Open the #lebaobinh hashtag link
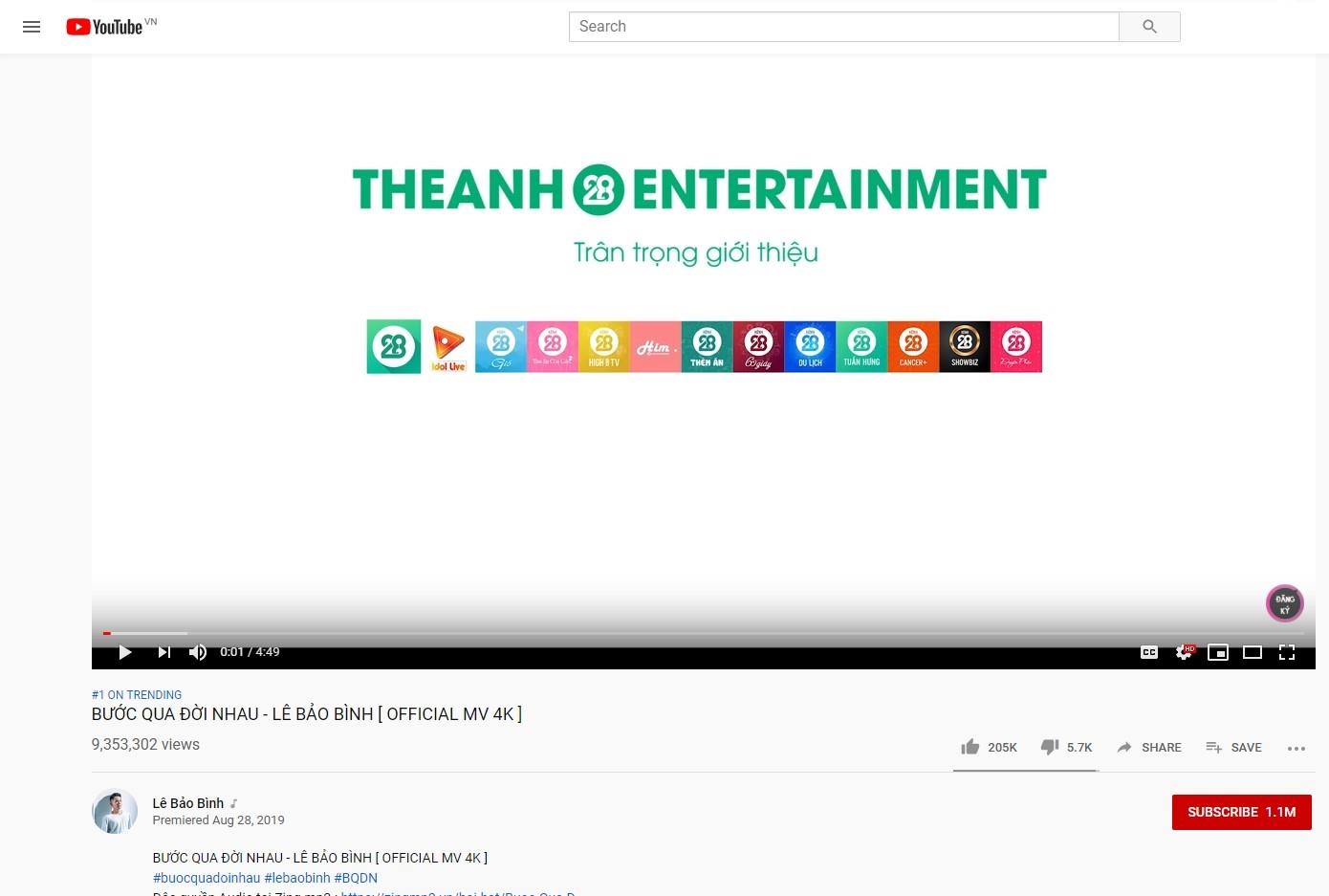1329x896 pixels. (297, 878)
